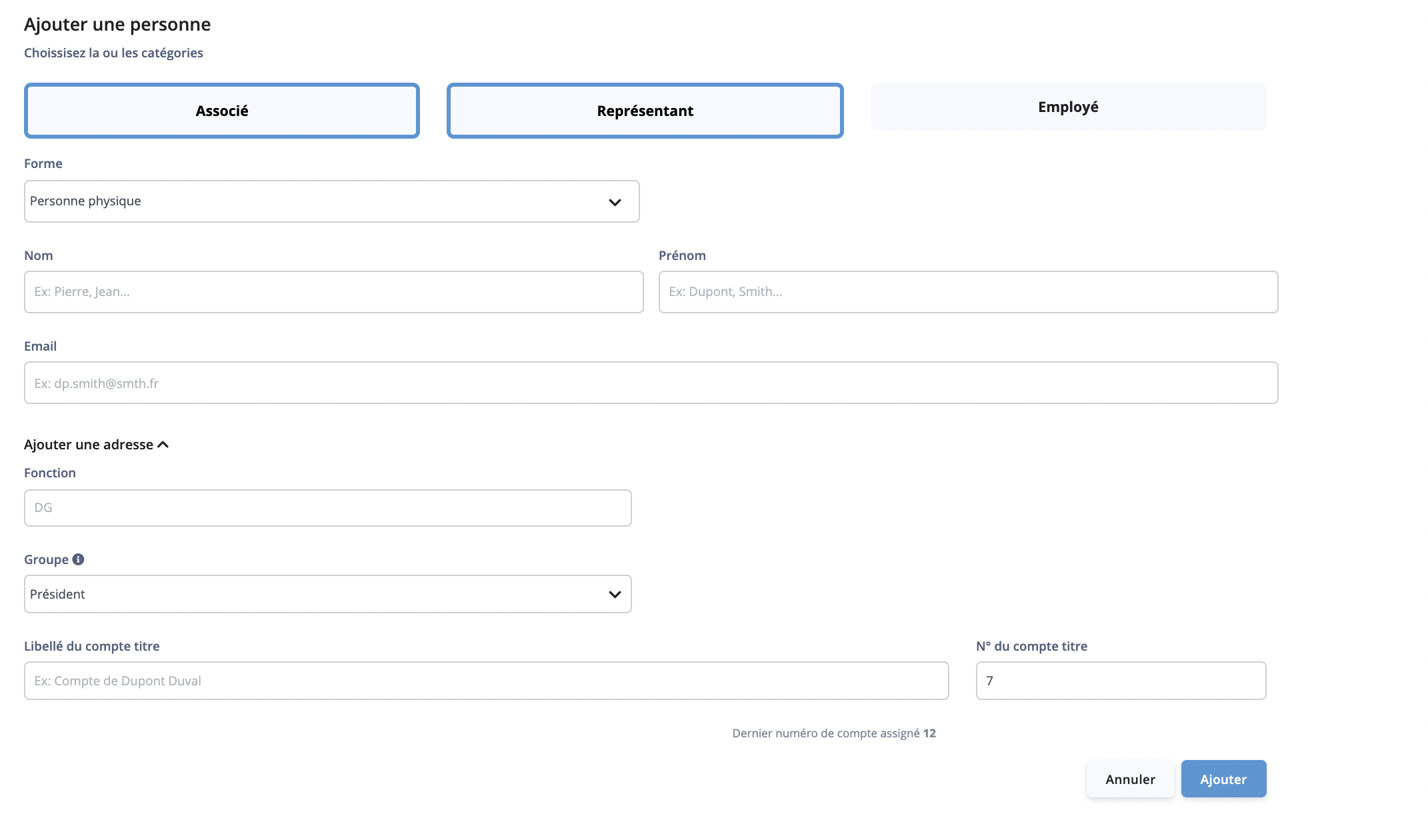
Task: Deselect the Représentant category
Action: point(645,111)
